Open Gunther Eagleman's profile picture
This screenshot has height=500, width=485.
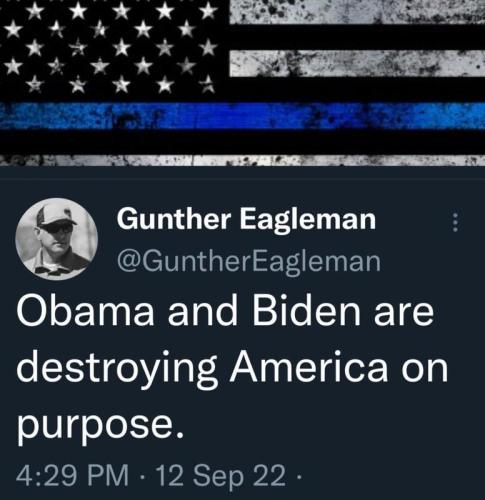(57, 239)
